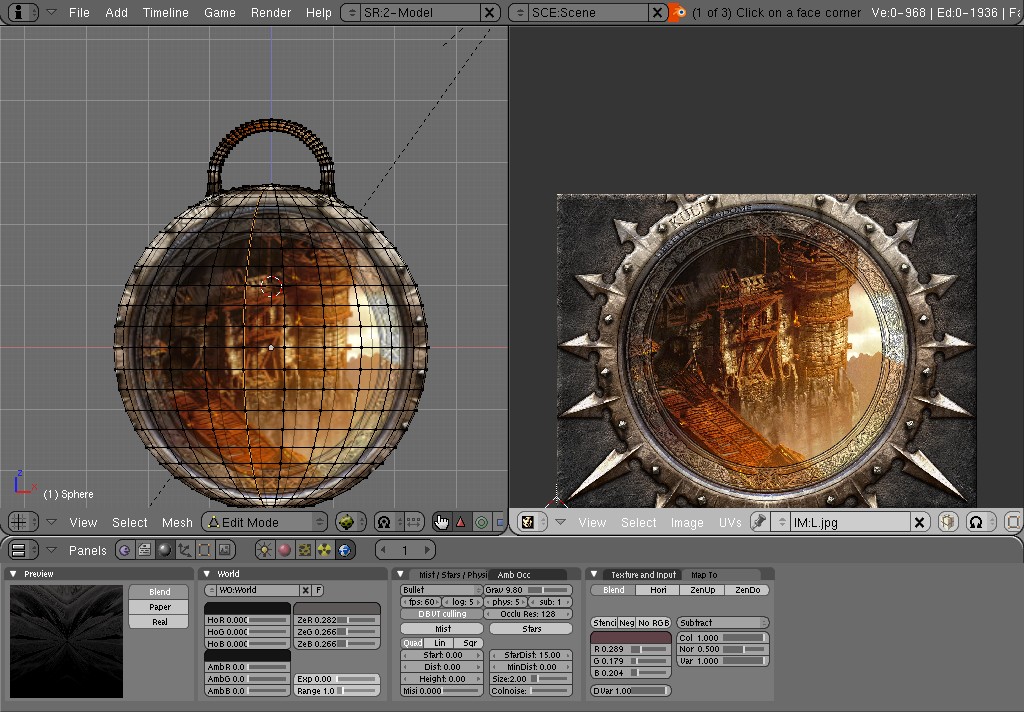Click the WO:World name field
The image size is (1024, 712).
(x=257, y=590)
